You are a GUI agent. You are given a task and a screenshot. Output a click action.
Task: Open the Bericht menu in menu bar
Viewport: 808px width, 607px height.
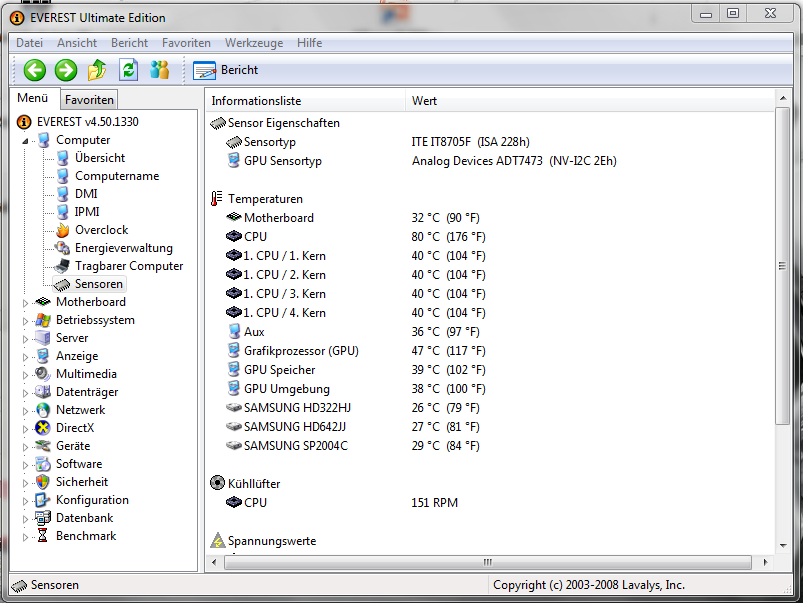click(x=129, y=43)
